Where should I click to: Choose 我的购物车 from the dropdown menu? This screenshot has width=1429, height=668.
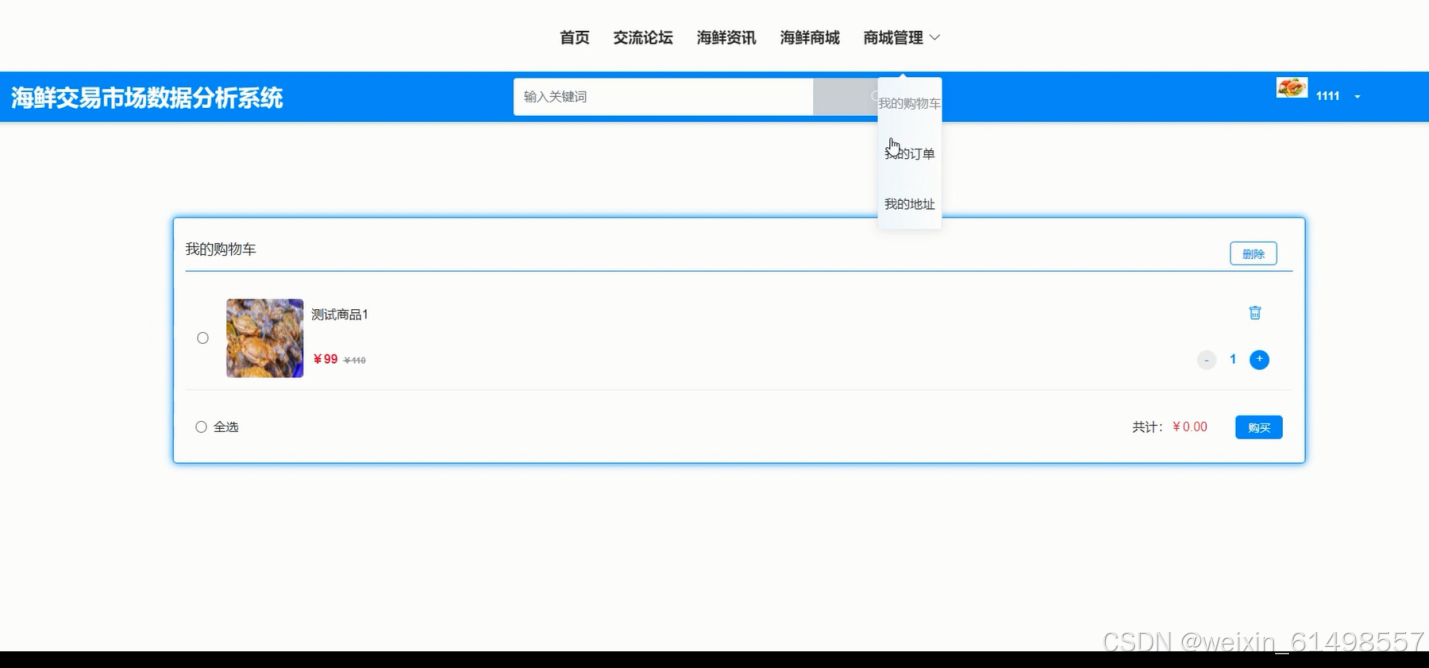pos(909,103)
